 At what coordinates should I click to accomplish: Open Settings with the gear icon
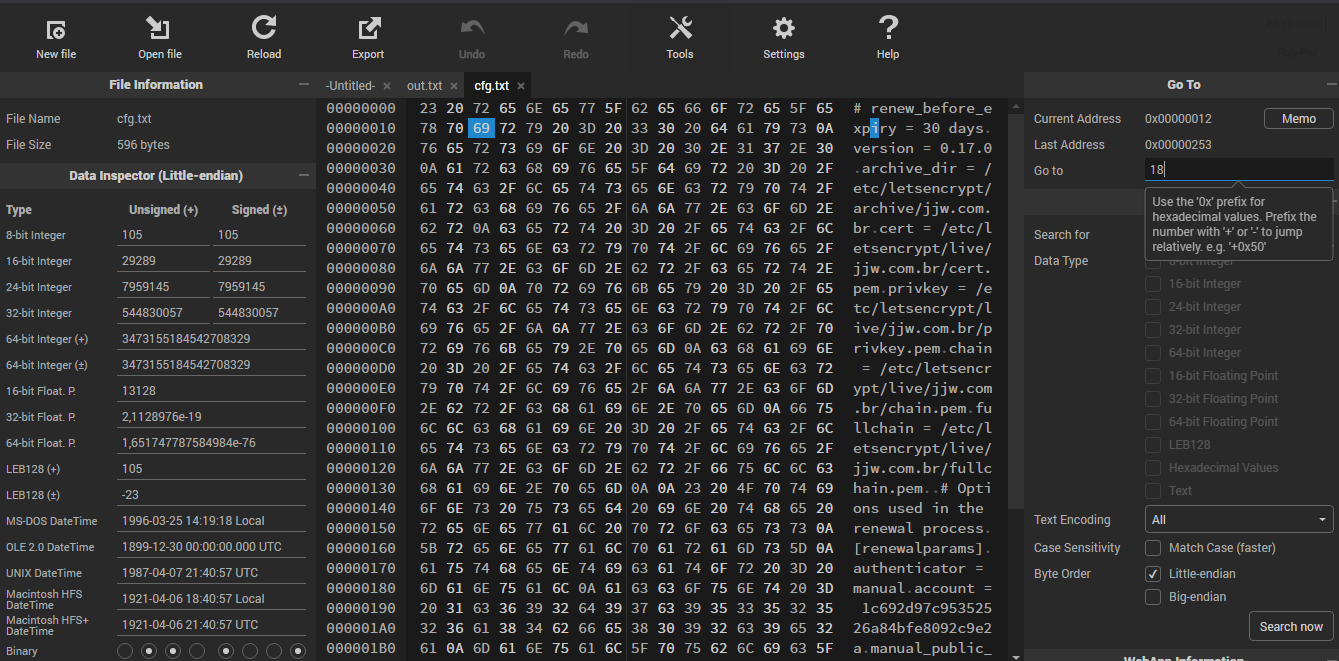coord(784,29)
